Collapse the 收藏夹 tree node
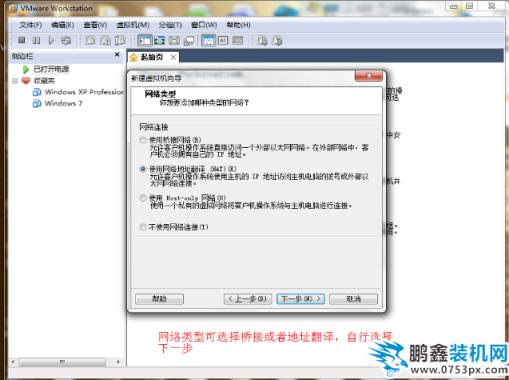509x380 pixels. (15, 81)
